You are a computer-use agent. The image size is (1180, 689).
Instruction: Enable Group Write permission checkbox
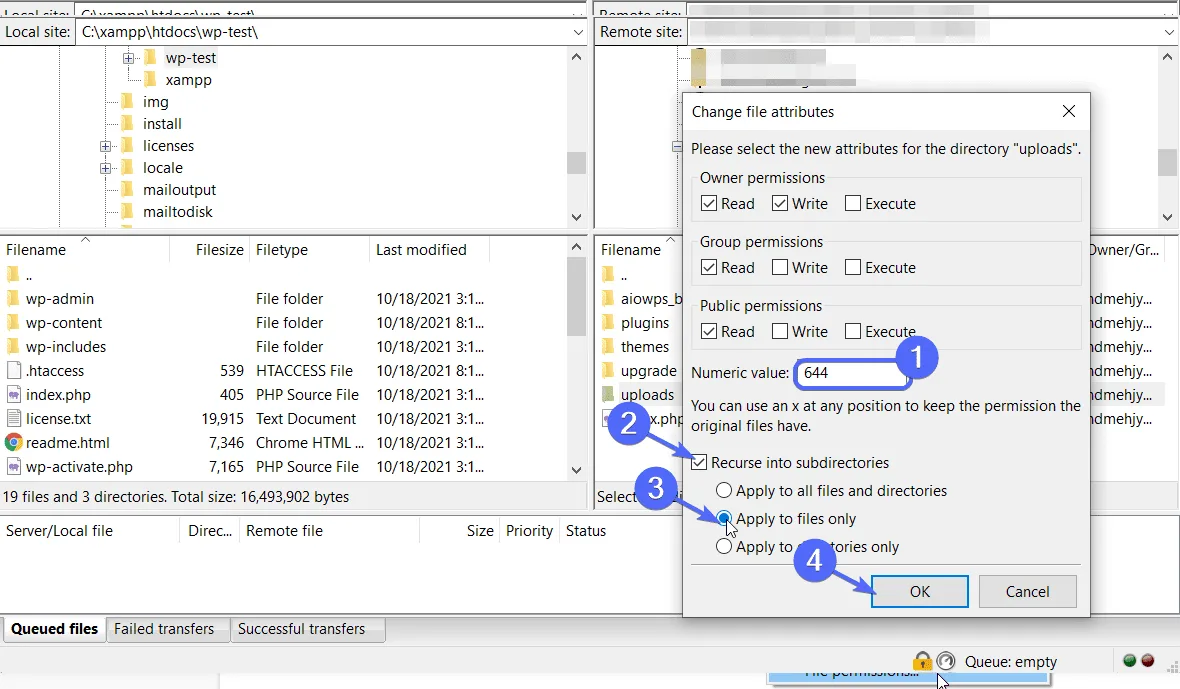(x=780, y=267)
